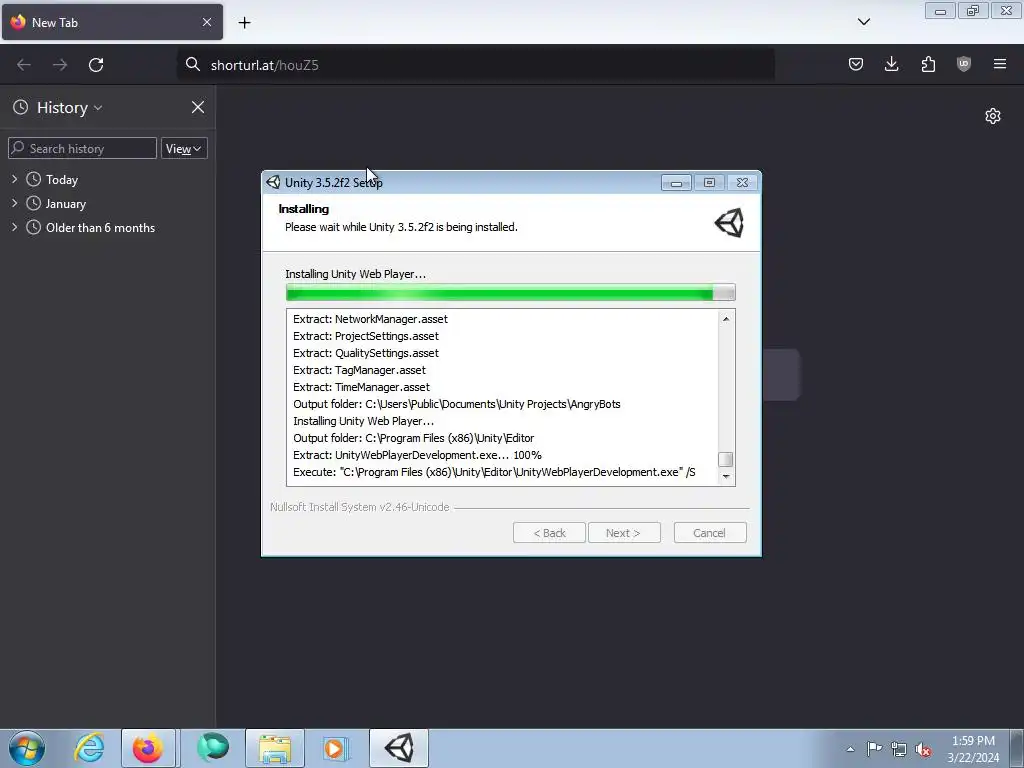
Task: Expand the Today history group
Action: [14, 179]
